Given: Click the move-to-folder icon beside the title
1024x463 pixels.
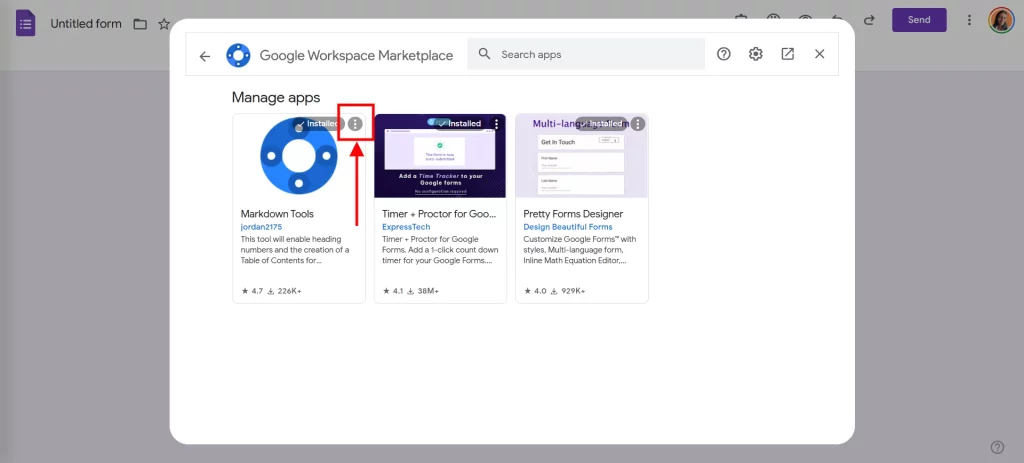Looking at the screenshot, I should (140, 24).
